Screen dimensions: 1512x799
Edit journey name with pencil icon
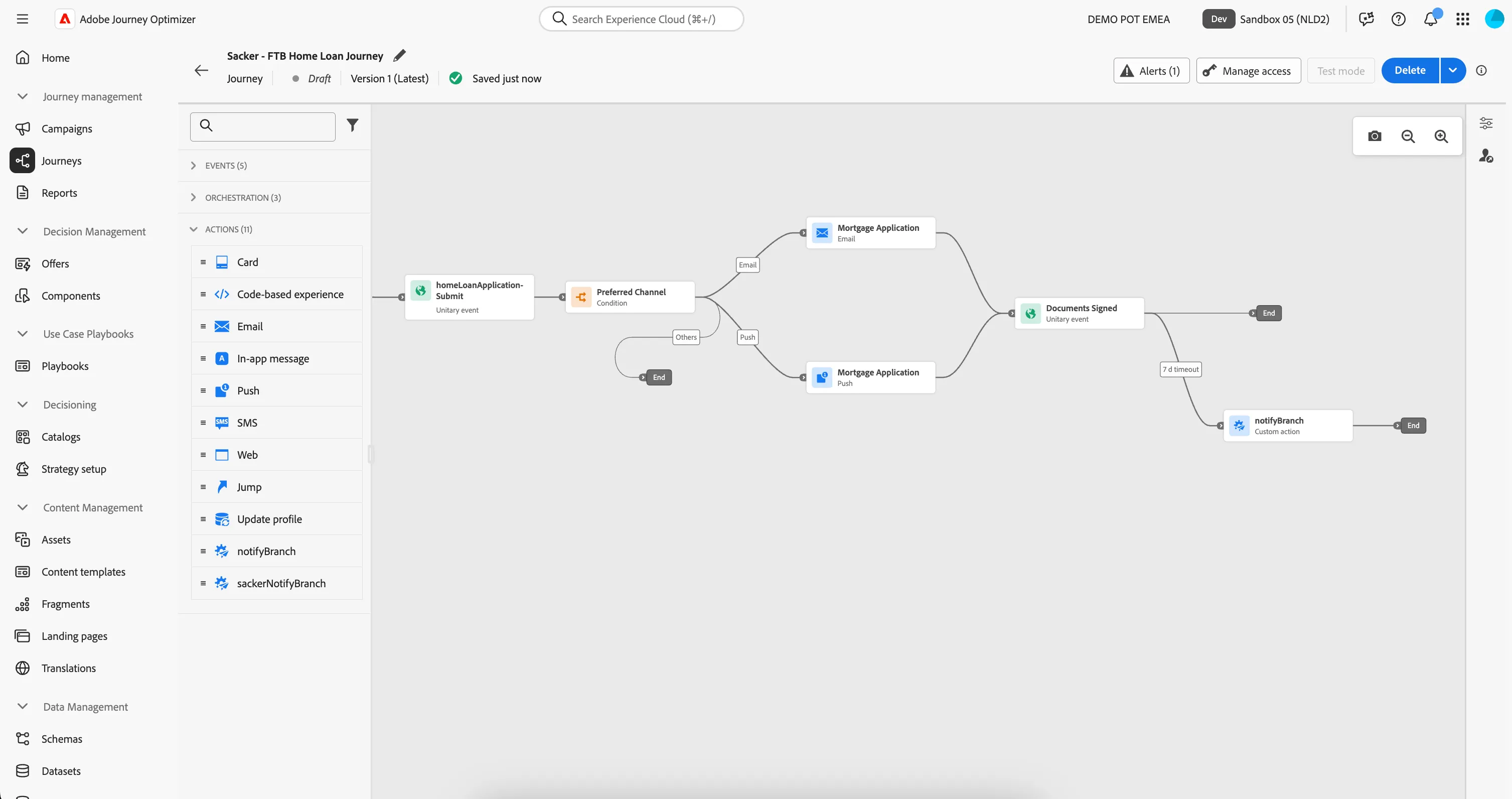(x=400, y=56)
